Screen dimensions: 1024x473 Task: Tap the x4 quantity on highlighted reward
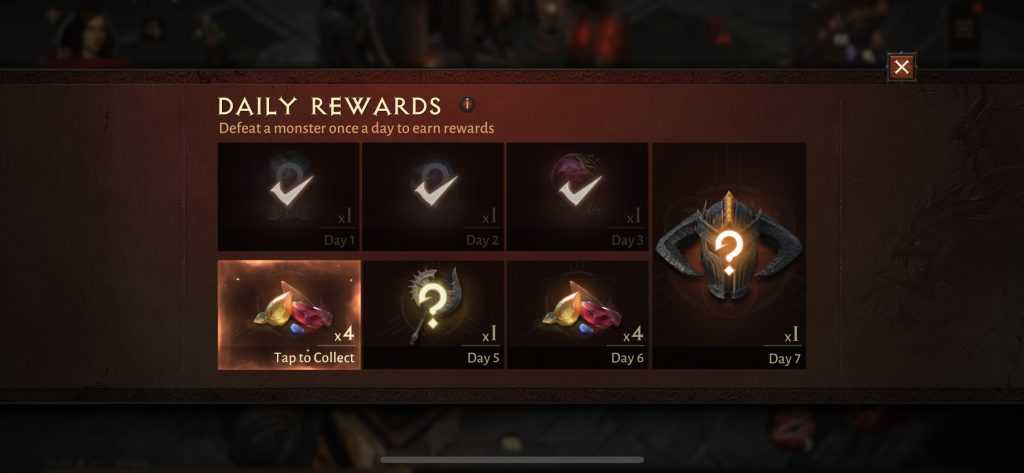[344, 335]
